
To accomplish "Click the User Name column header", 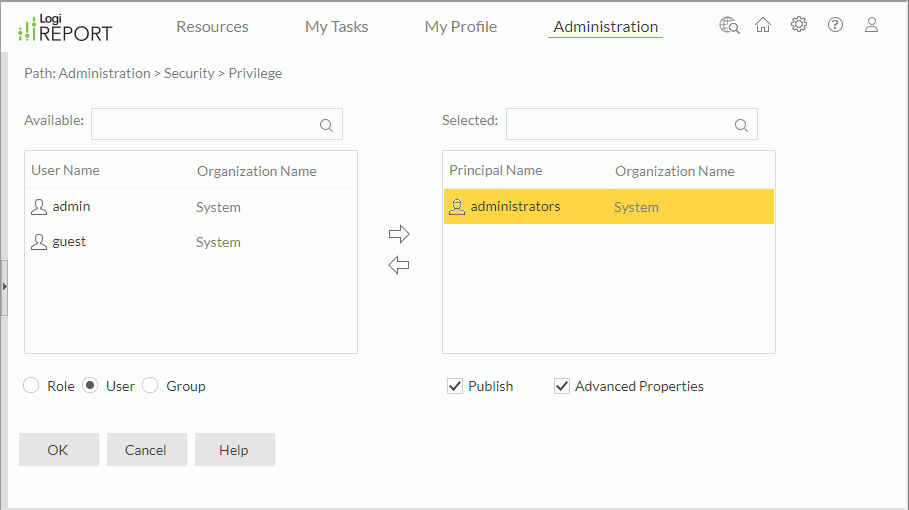I will (x=66, y=170).
